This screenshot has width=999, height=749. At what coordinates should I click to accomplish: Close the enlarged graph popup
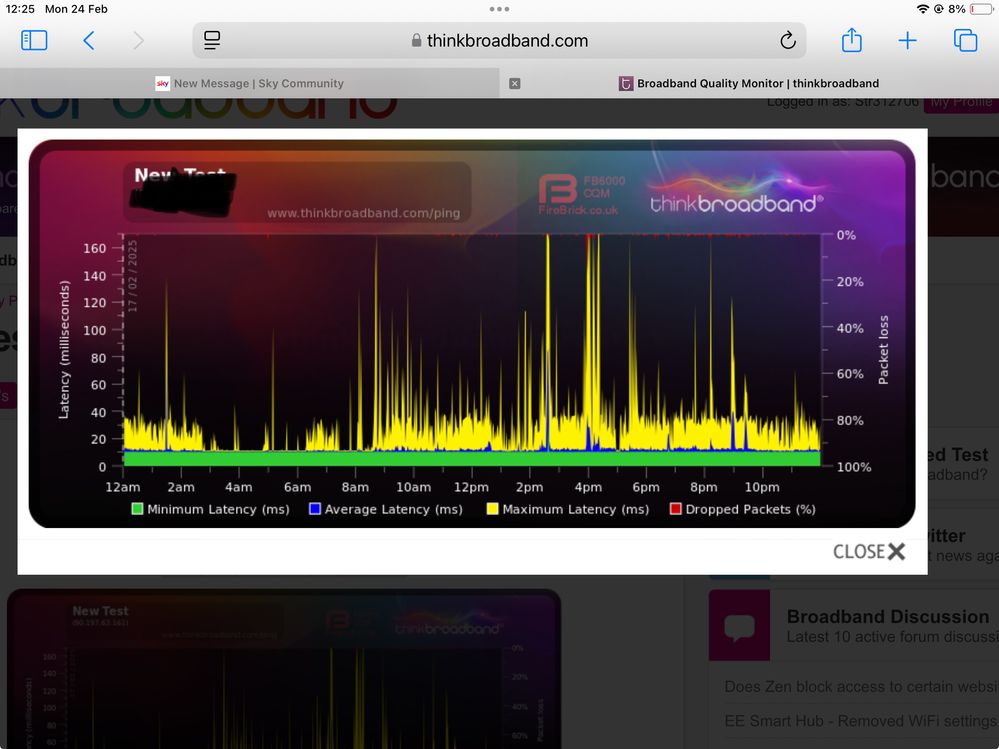pyautogui.click(x=869, y=551)
